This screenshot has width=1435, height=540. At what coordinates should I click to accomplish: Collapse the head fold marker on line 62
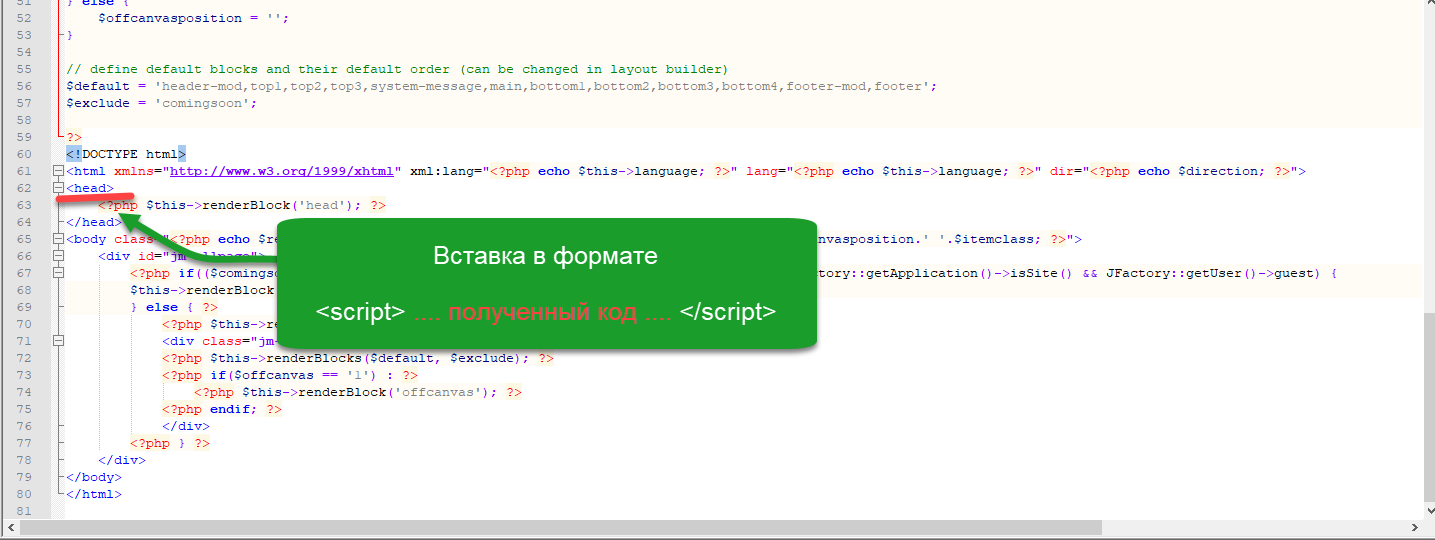[x=57, y=188]
